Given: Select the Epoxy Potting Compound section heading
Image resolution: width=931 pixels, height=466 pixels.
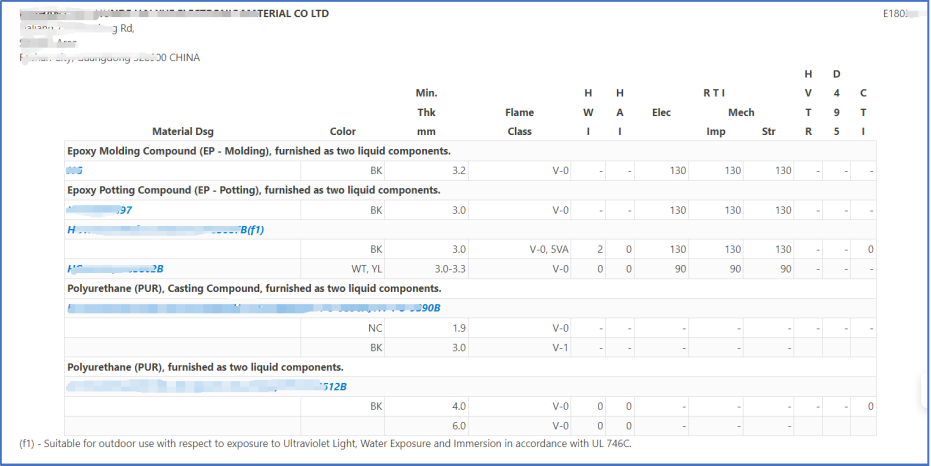Looking at the screenshot, I should point(254,191).
